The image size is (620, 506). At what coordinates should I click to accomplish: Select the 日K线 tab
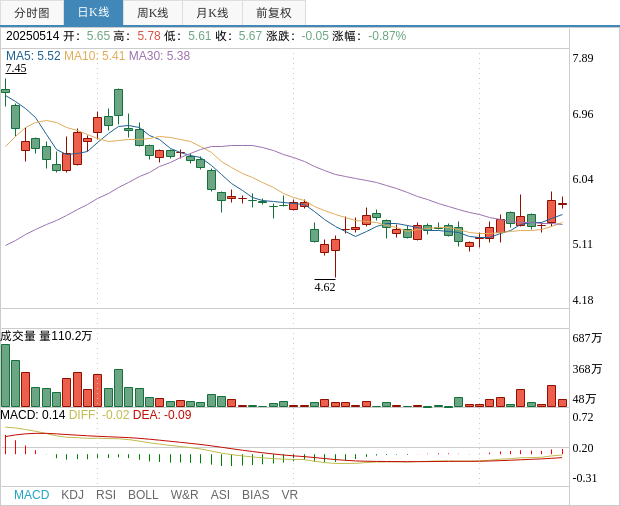[93, 13]
